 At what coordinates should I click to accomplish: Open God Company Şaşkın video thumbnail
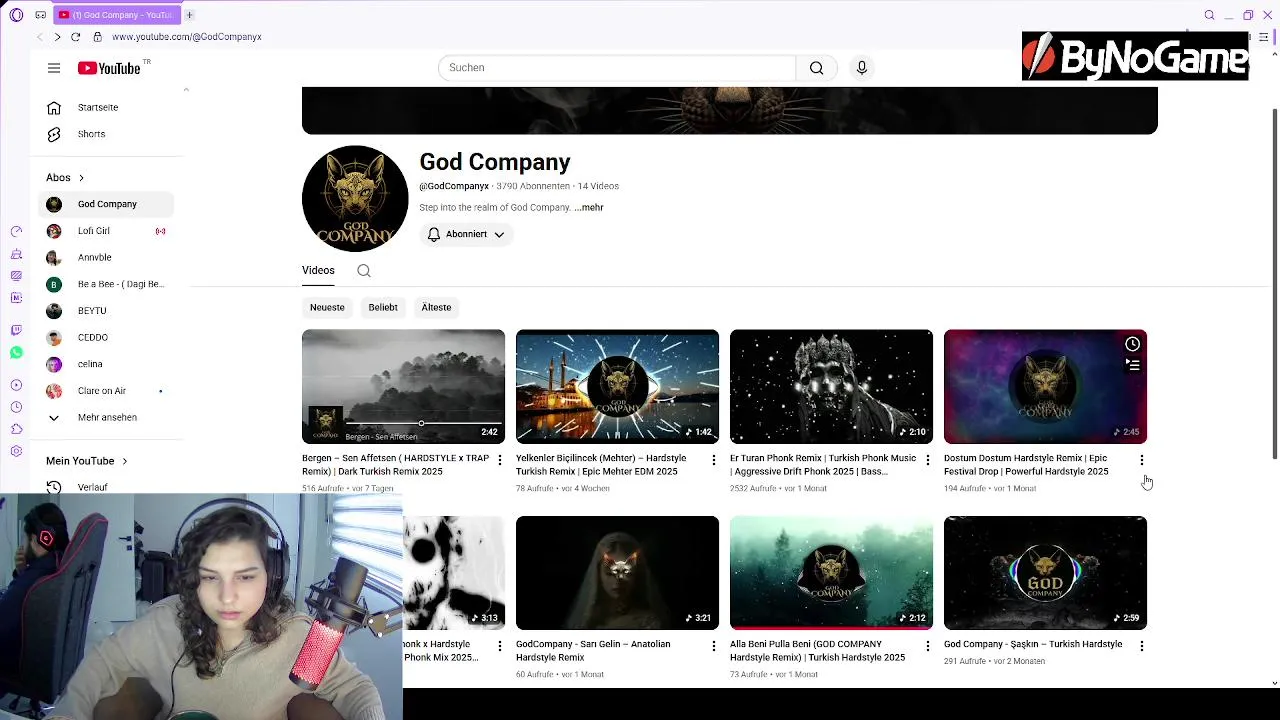pos(1045,572)
